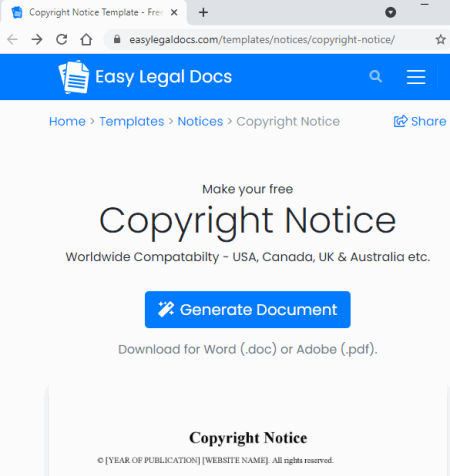Viewport: 450px width, 476px height.
Task: Click the Easy Legal Docs logo icon
Action: coord(74,77)
